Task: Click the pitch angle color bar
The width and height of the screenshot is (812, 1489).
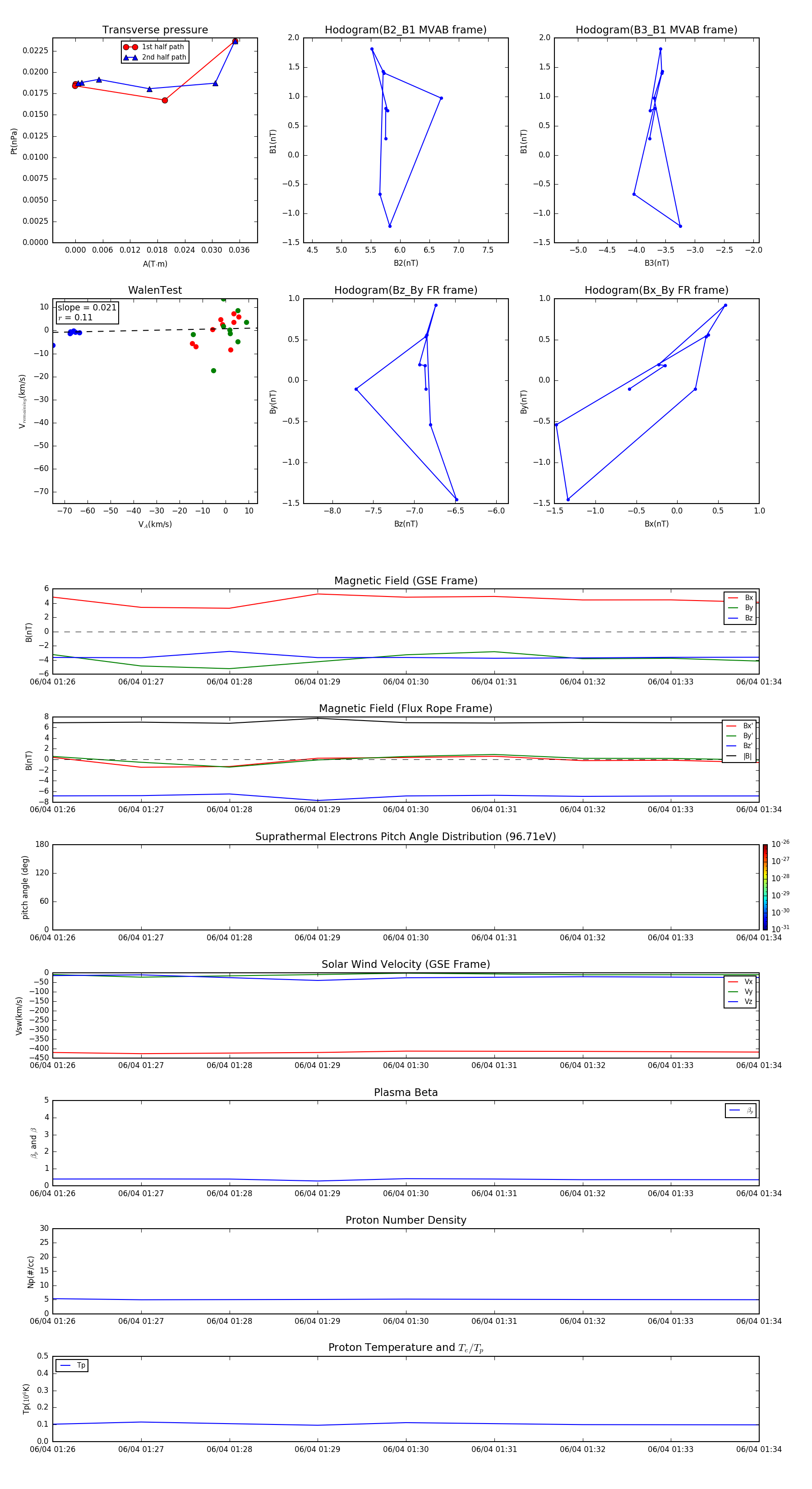Action: pos(765,887)
